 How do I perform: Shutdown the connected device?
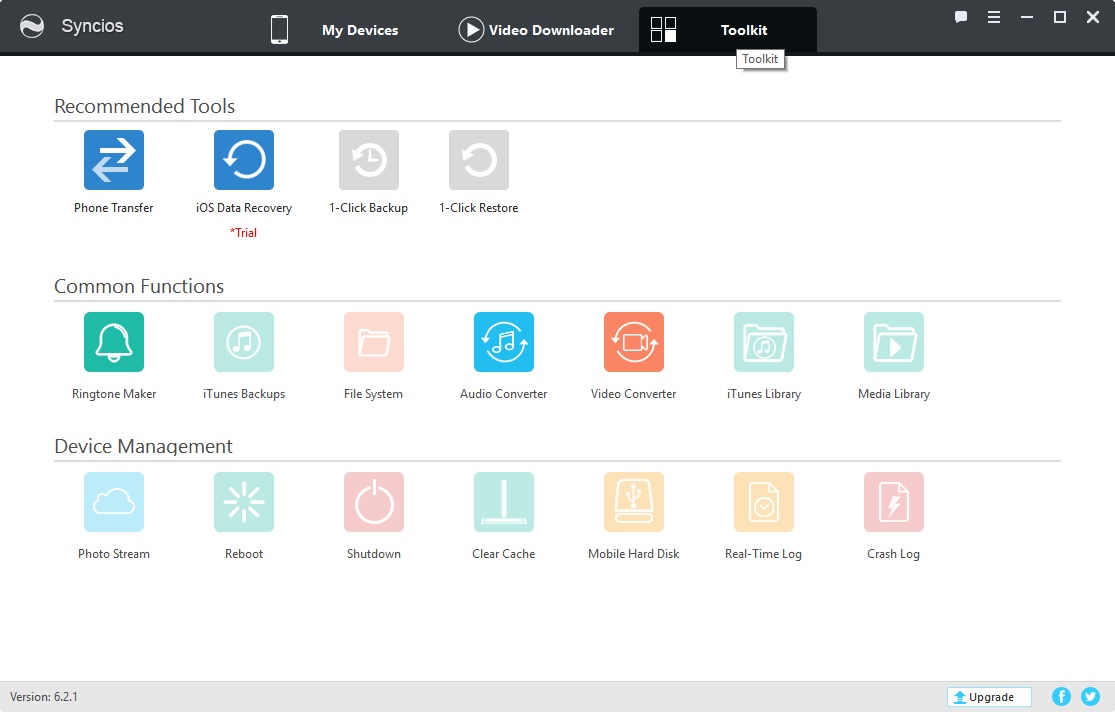(x=373, y=501)
